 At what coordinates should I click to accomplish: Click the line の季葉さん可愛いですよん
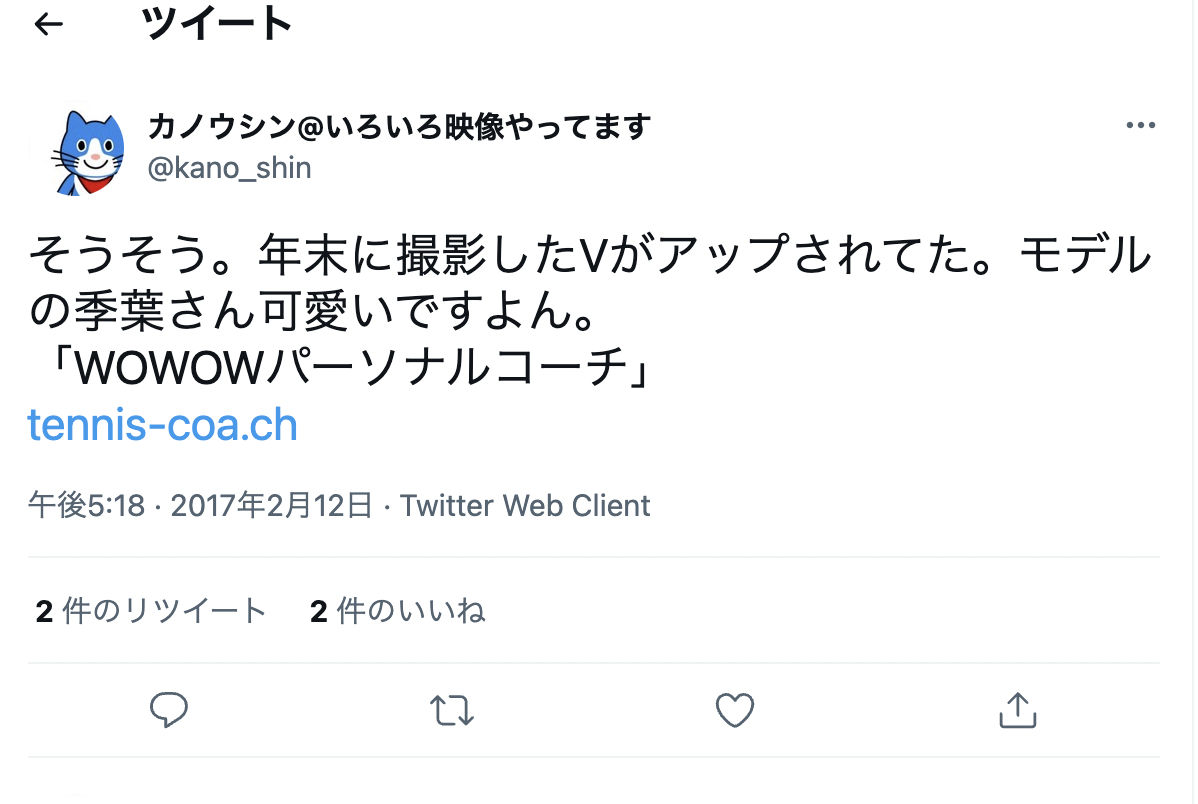312,311
